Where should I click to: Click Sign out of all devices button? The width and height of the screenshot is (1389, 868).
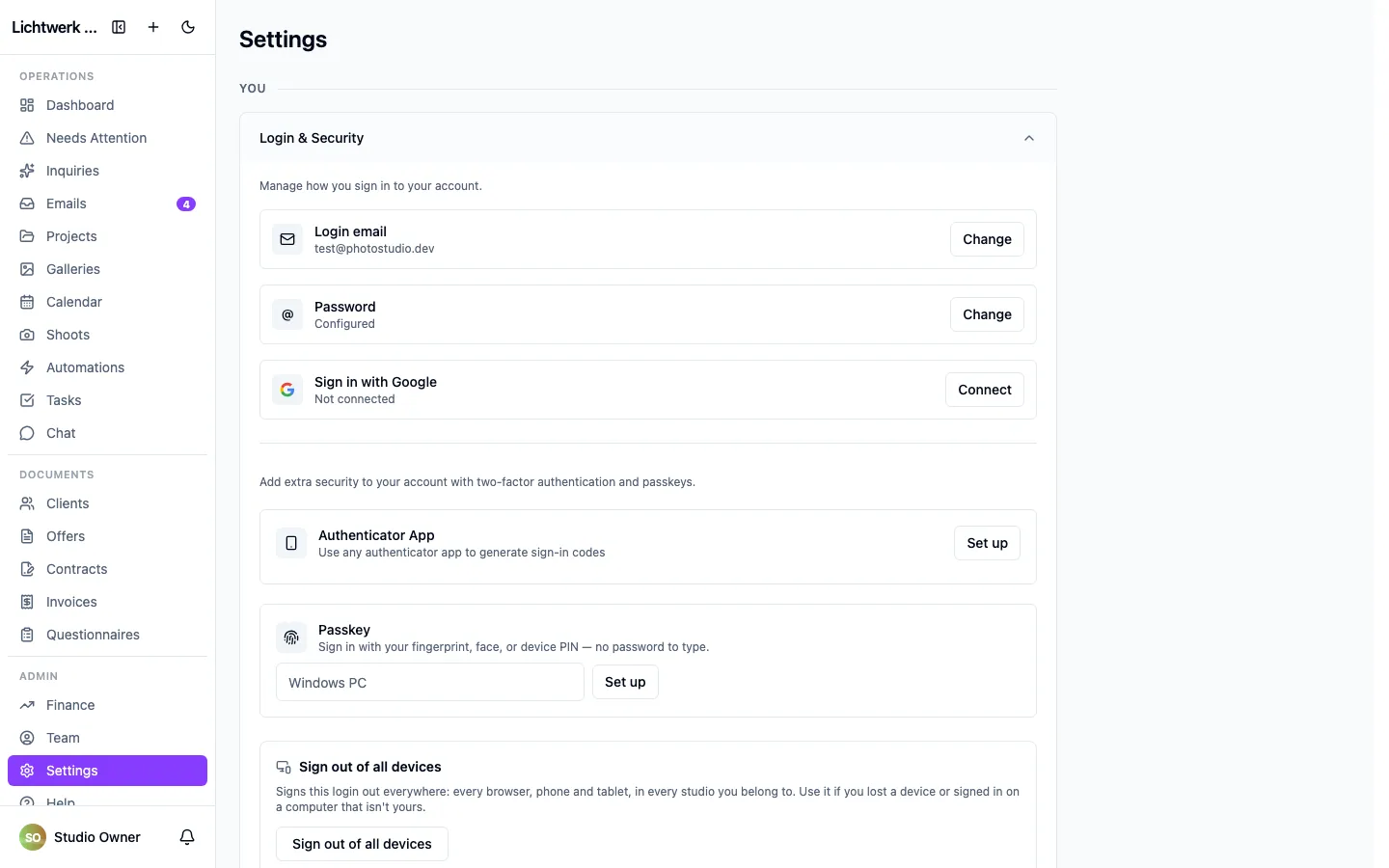coord(362,844)
